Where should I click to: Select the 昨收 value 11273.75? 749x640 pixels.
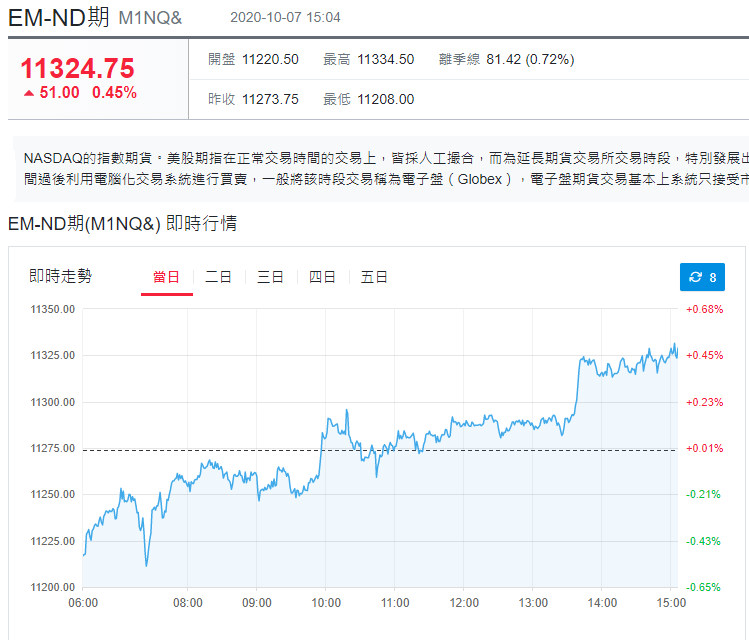click(270, 99)
